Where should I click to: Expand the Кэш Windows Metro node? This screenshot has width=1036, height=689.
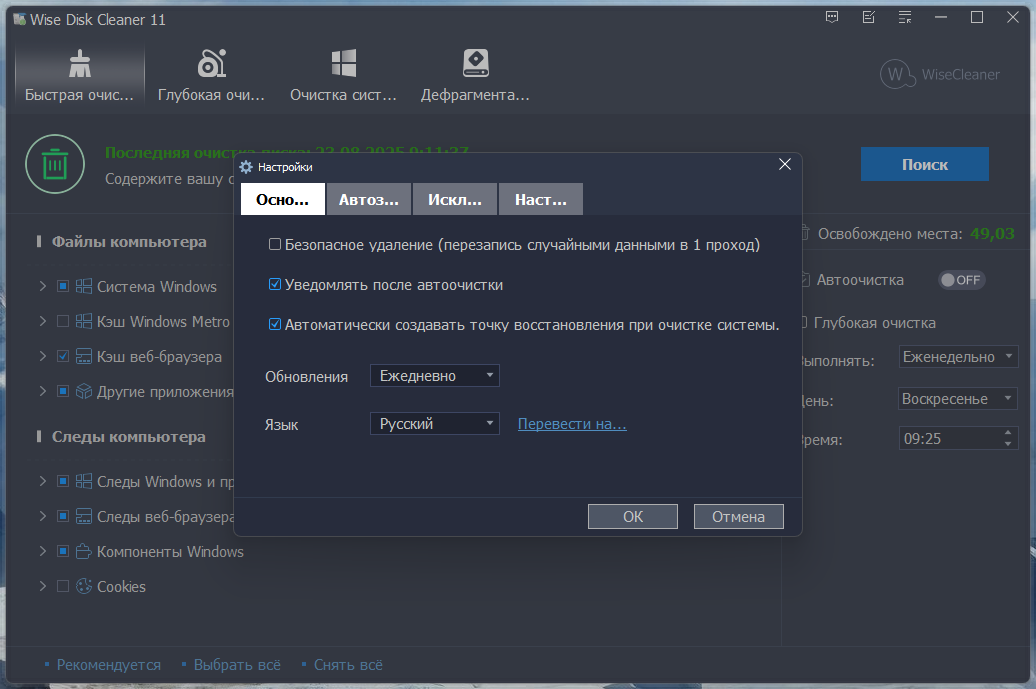[43, 321]
